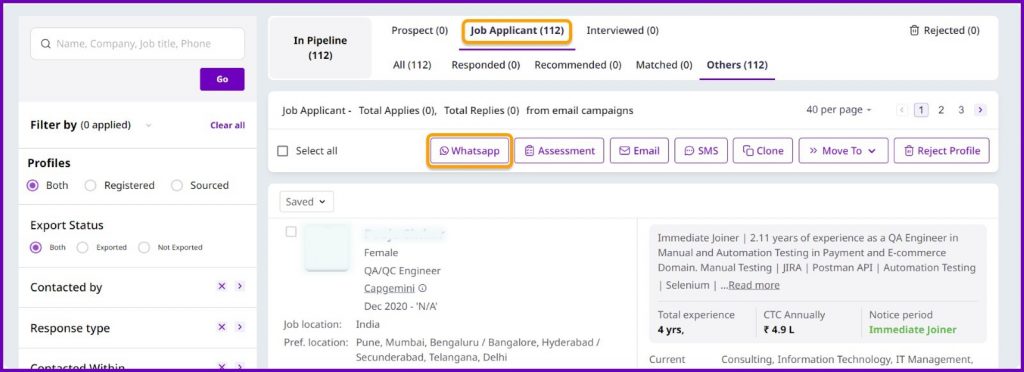Choose Exported under Export Status
Viewport: 1024px width, 372px height.
[82, 247]
